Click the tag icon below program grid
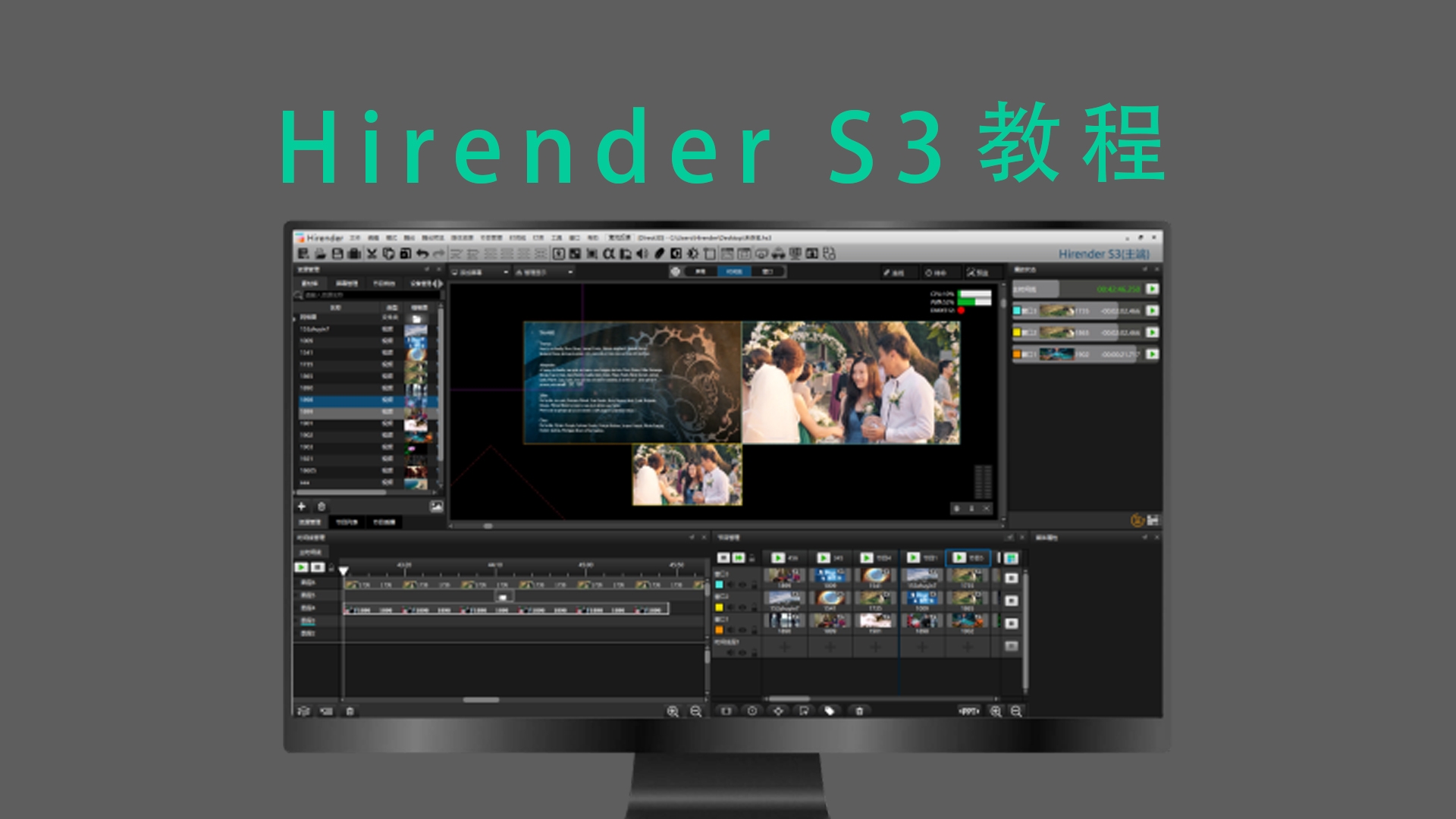Screen dimensions: 1456x819 (x=829, y=711)
